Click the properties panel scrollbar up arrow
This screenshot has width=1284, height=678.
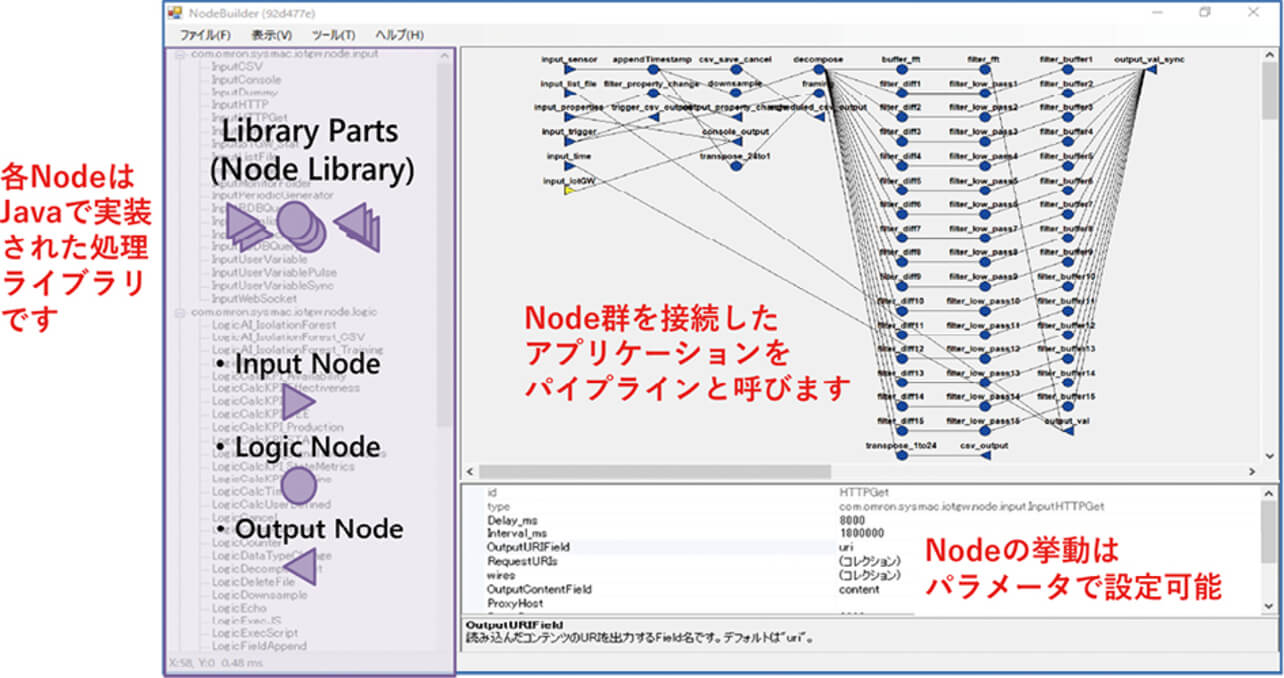click(x=1268, y=493)
